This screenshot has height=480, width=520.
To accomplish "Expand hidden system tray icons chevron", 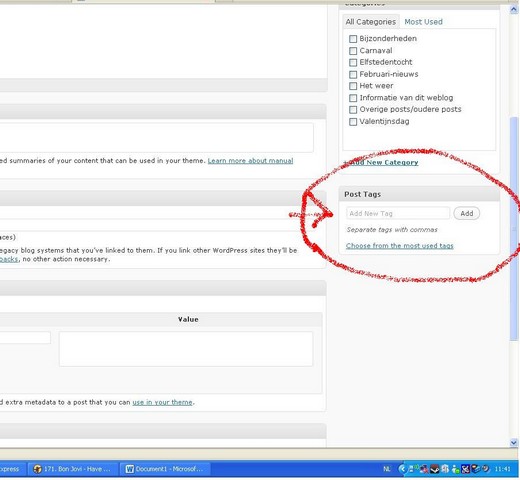I will 402,469.
